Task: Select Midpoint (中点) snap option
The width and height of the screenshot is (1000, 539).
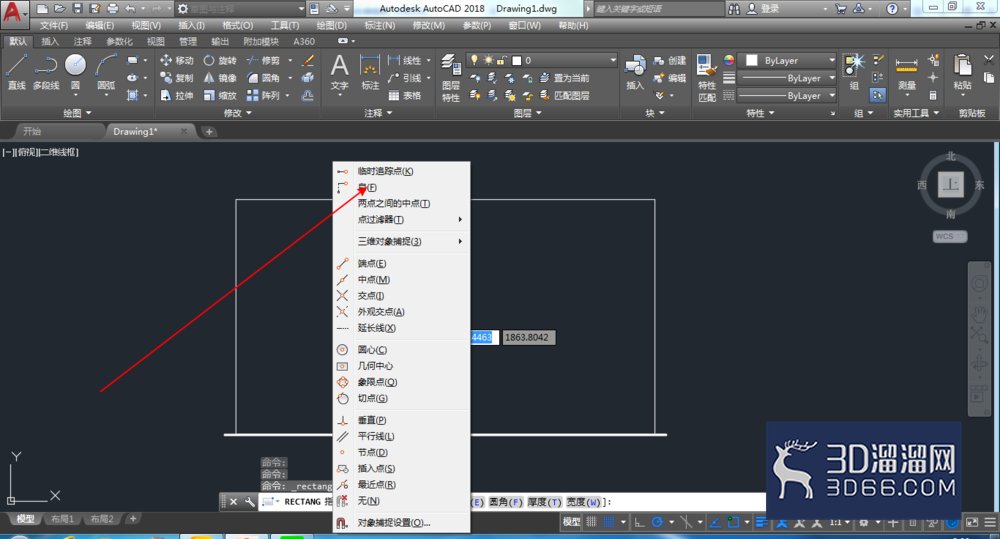Action: pyautogui.click(x=402, y=279)
